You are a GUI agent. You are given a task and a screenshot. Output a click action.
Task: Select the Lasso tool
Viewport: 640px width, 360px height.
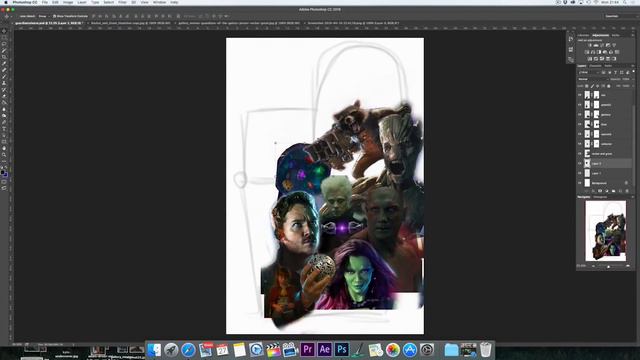click(4, 44)
